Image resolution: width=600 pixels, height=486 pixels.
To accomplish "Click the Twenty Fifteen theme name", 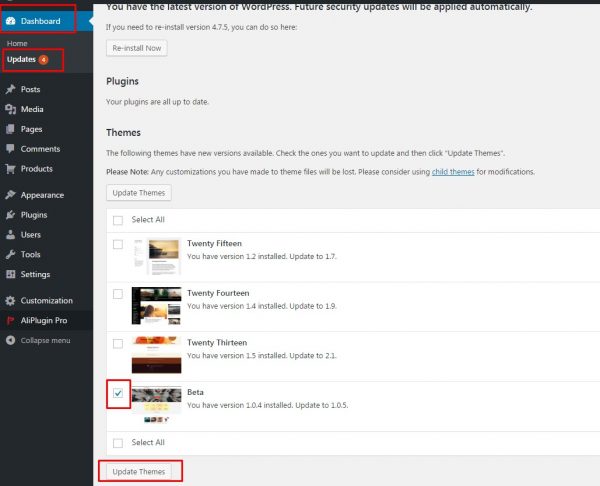I will coord(214,244).
